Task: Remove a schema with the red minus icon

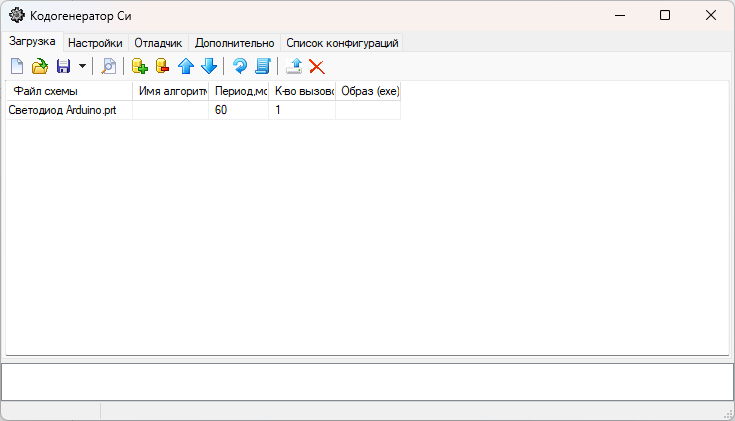Action: [162, 67]
